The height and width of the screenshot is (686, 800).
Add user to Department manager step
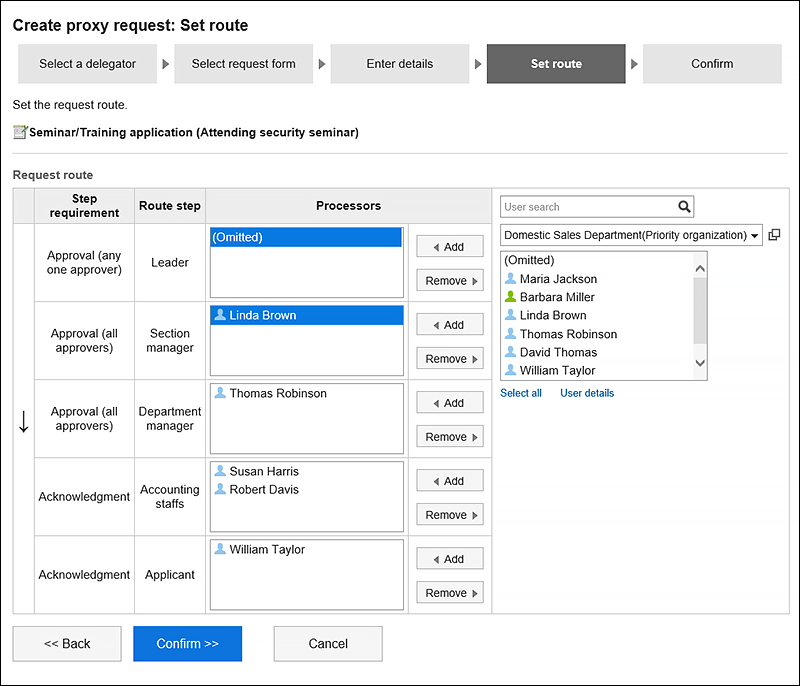pyautogui.click(x=449, y=402)
